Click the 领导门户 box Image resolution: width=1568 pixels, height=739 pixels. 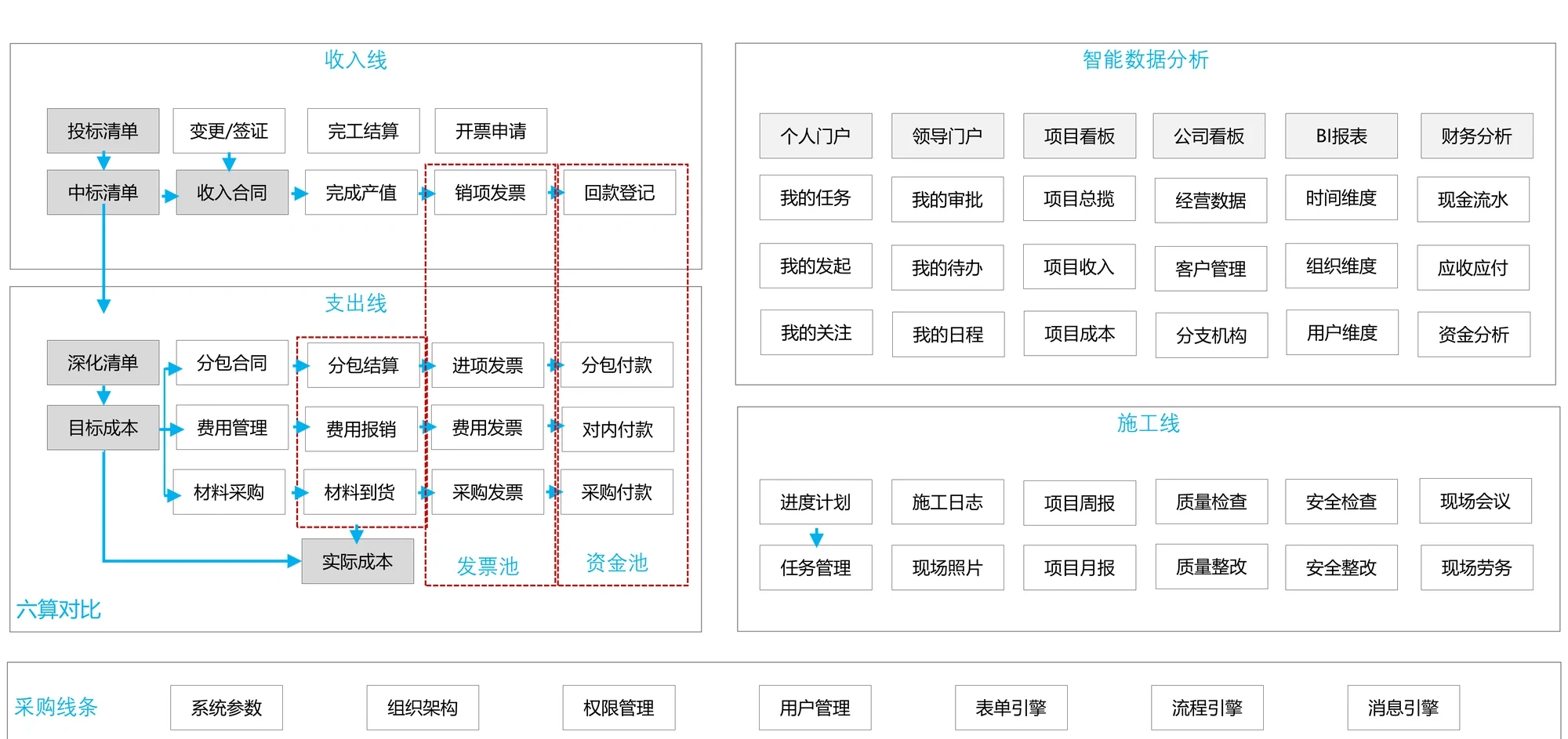click(947, 136)
